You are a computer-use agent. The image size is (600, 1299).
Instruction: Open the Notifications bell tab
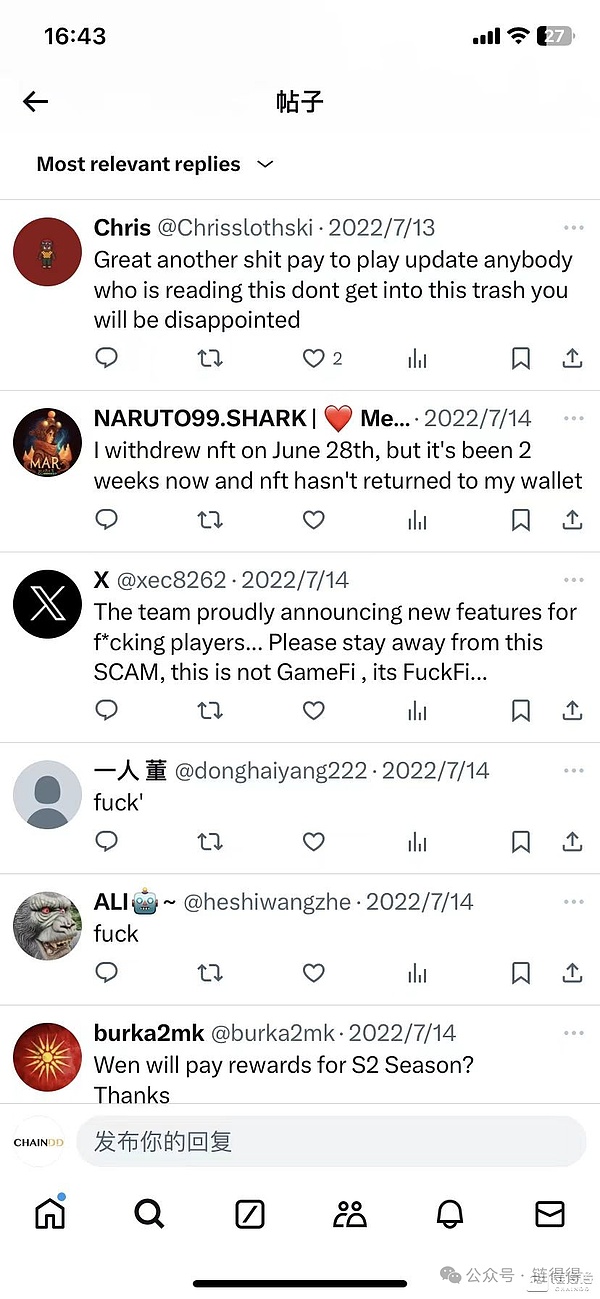point(450,1213)
